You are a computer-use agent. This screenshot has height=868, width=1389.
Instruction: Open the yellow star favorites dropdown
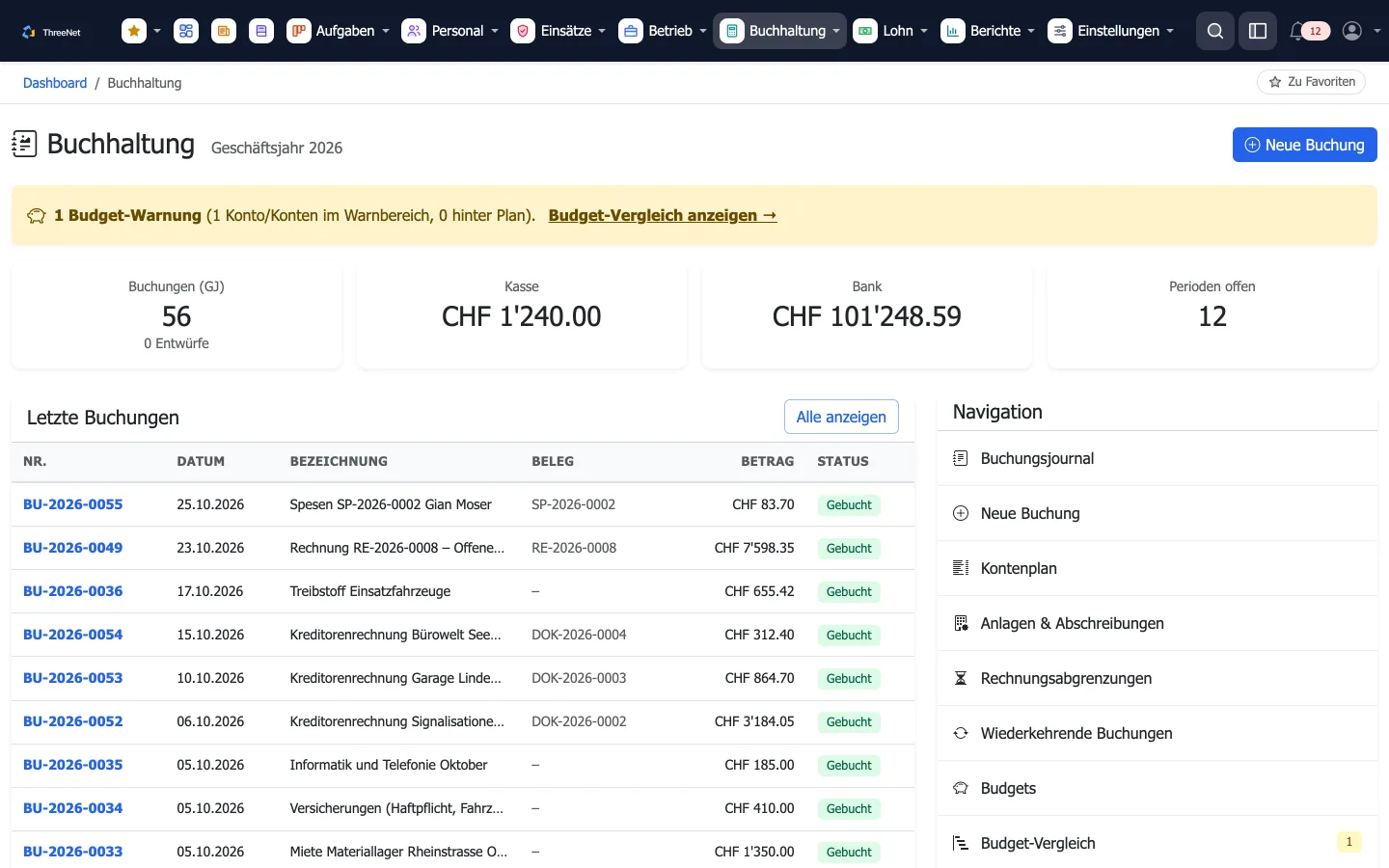click(142, 31)
